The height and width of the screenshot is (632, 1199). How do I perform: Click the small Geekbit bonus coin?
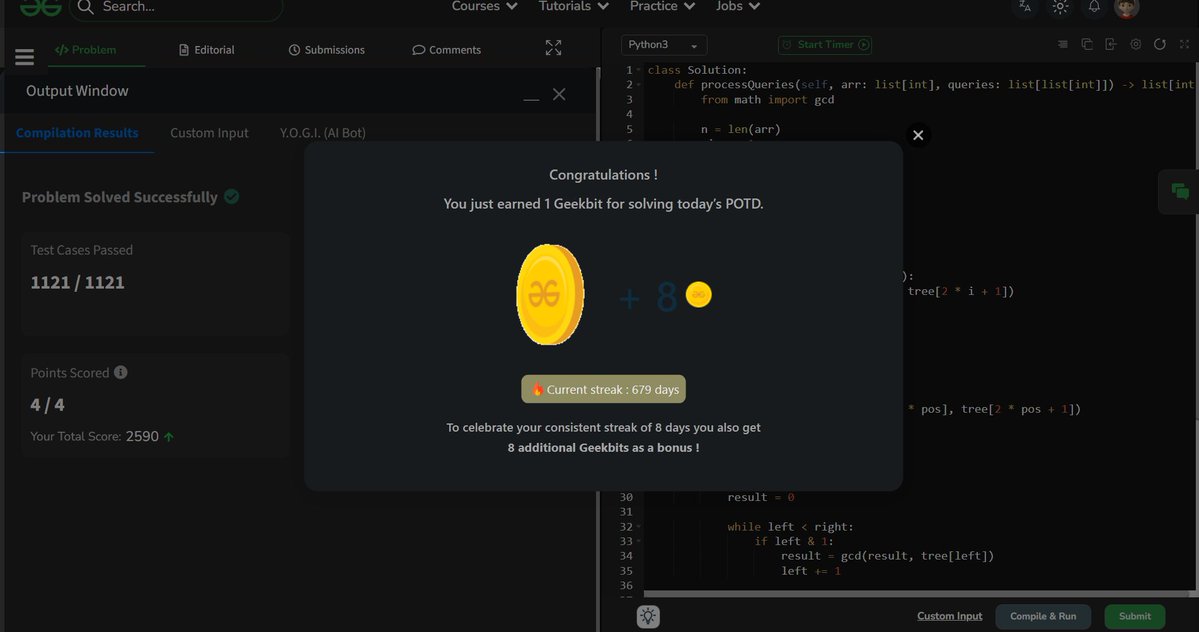click(698, 294)
